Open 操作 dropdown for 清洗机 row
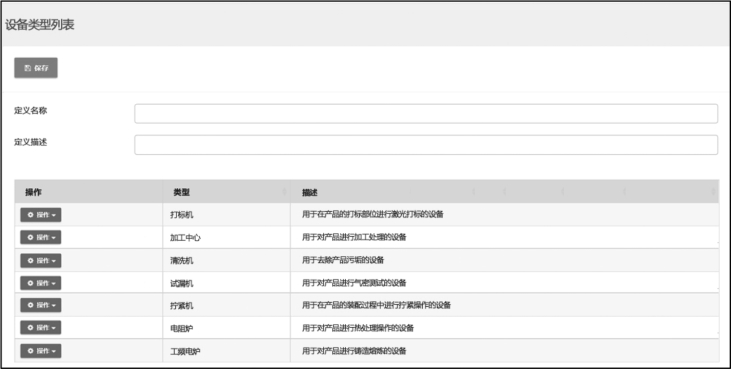 click(x=41, y=260)
